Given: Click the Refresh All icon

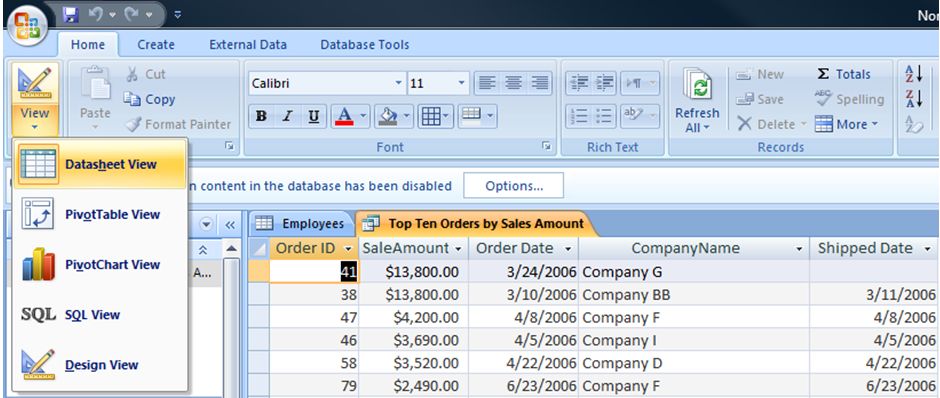Looking at the screenshot, I should (x=697, y=84).
